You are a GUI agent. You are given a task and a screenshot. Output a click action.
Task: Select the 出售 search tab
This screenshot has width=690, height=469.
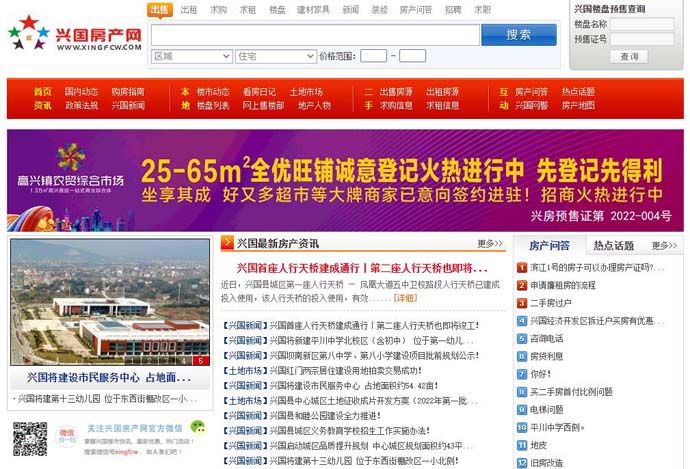(160, 10)
